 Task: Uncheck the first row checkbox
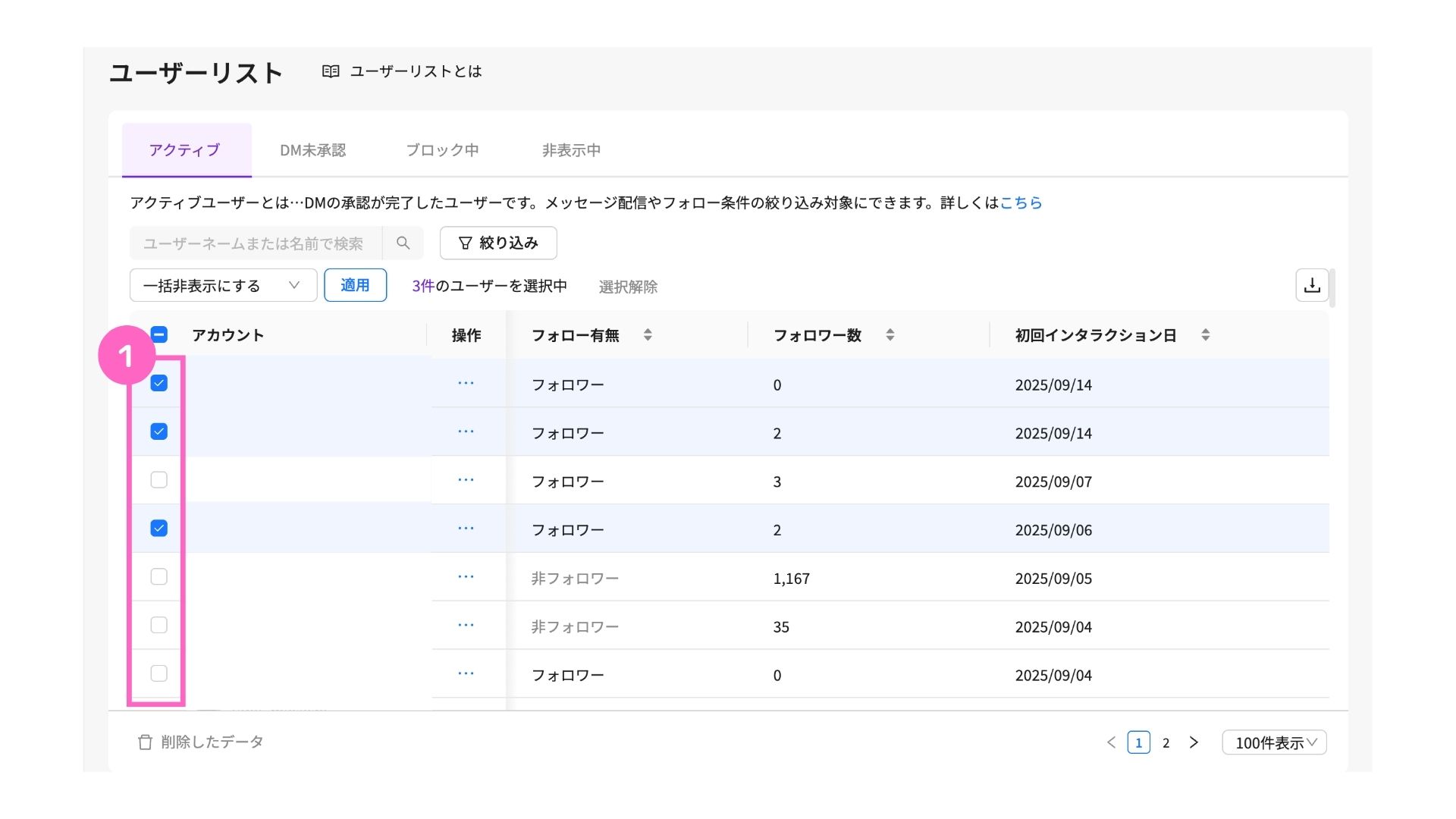(x=158, y=383)
